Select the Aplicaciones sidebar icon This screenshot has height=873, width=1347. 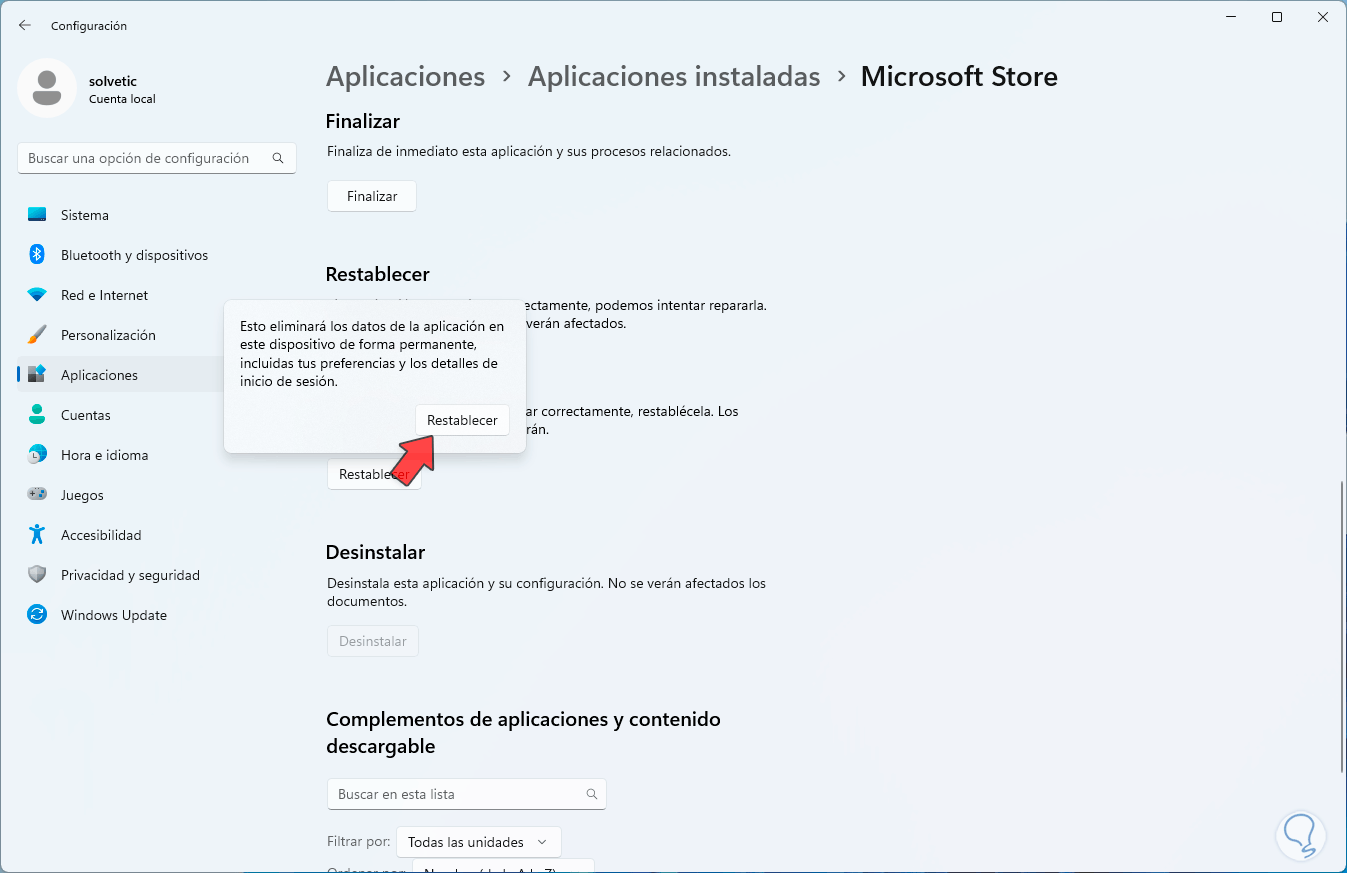pyautogui.click(x=37, y=375)
